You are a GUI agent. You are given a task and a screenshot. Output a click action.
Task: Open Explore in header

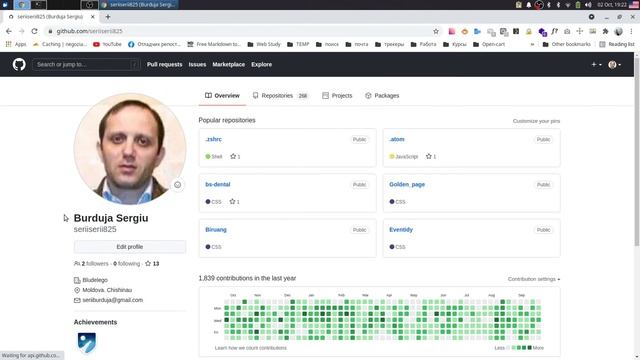coord(262,64)
